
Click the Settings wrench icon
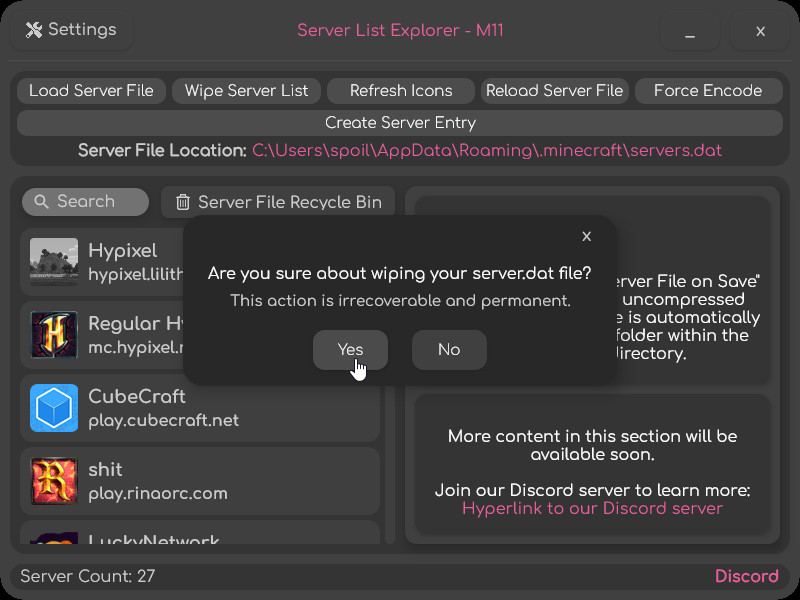click(x=34, y=30)
